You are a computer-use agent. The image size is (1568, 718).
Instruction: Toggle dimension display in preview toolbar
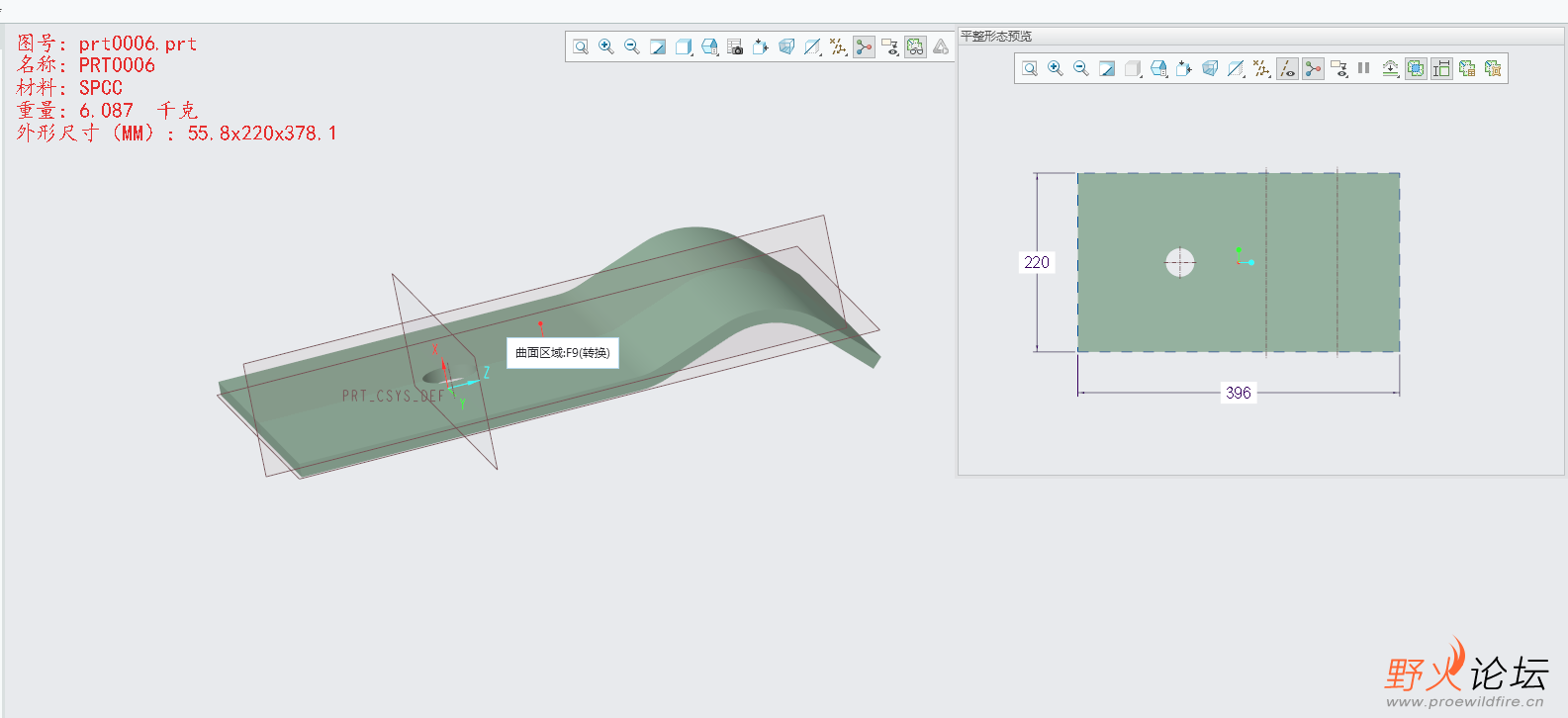click(1441, 68)
